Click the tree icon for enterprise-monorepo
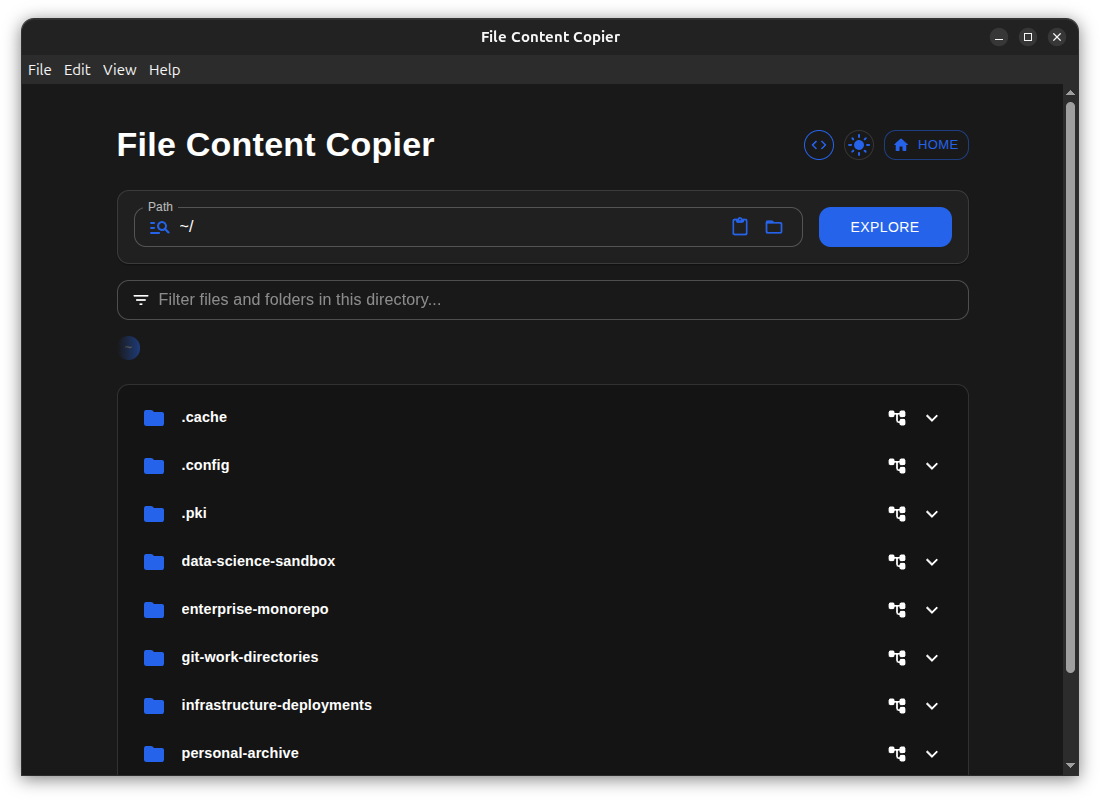 click(897, 610)
